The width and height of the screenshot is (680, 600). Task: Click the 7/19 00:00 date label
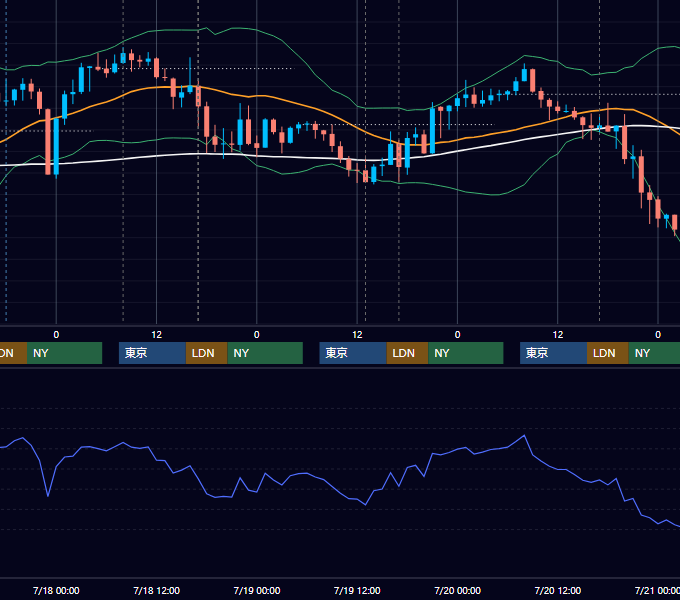[x=257, y=590]
